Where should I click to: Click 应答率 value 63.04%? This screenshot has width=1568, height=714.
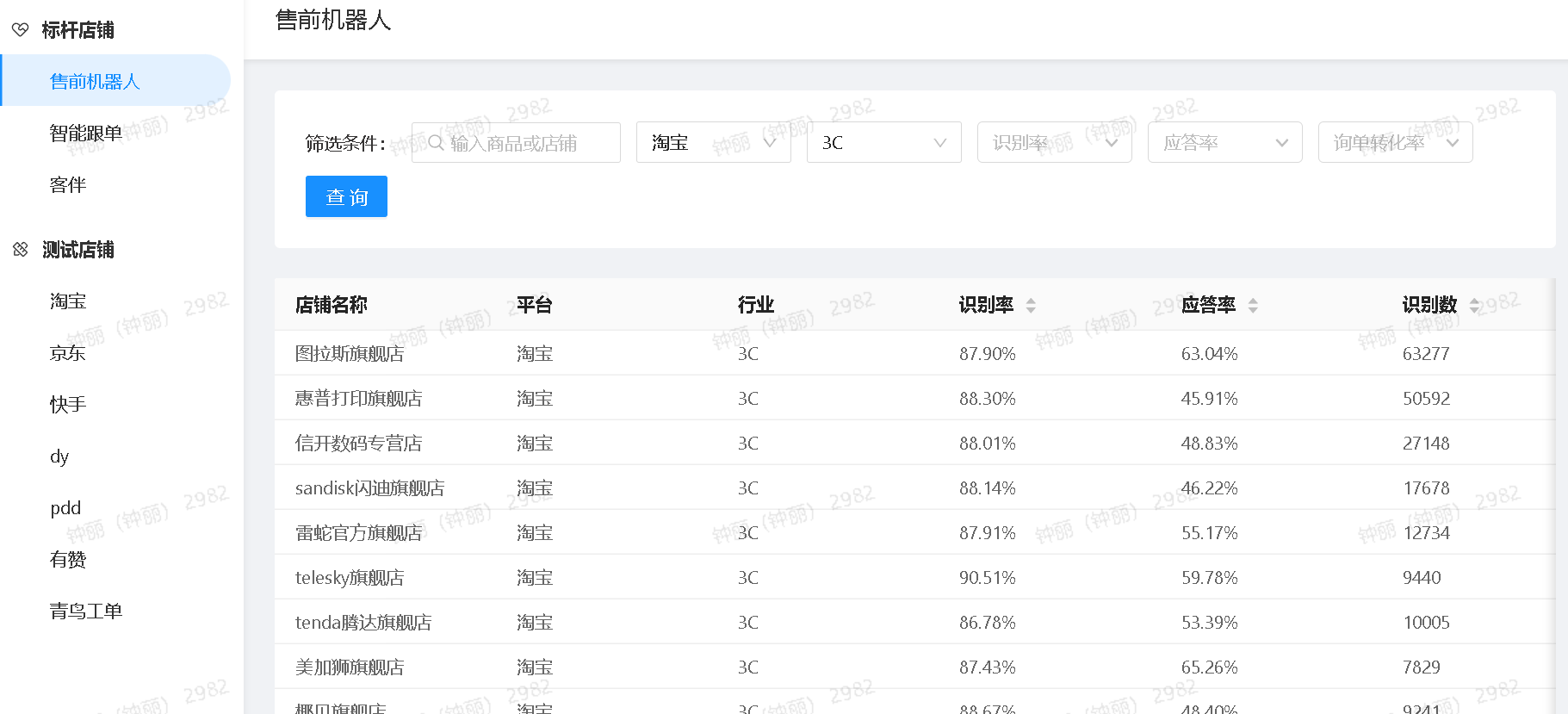click(1210, 354)
